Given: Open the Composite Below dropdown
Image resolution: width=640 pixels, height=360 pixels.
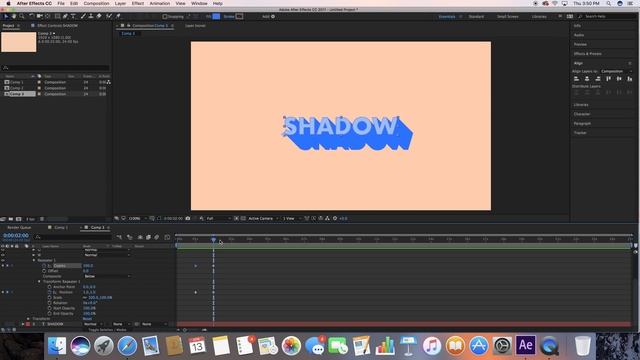Looking at the screenshot, I should [x=107, y=276].
